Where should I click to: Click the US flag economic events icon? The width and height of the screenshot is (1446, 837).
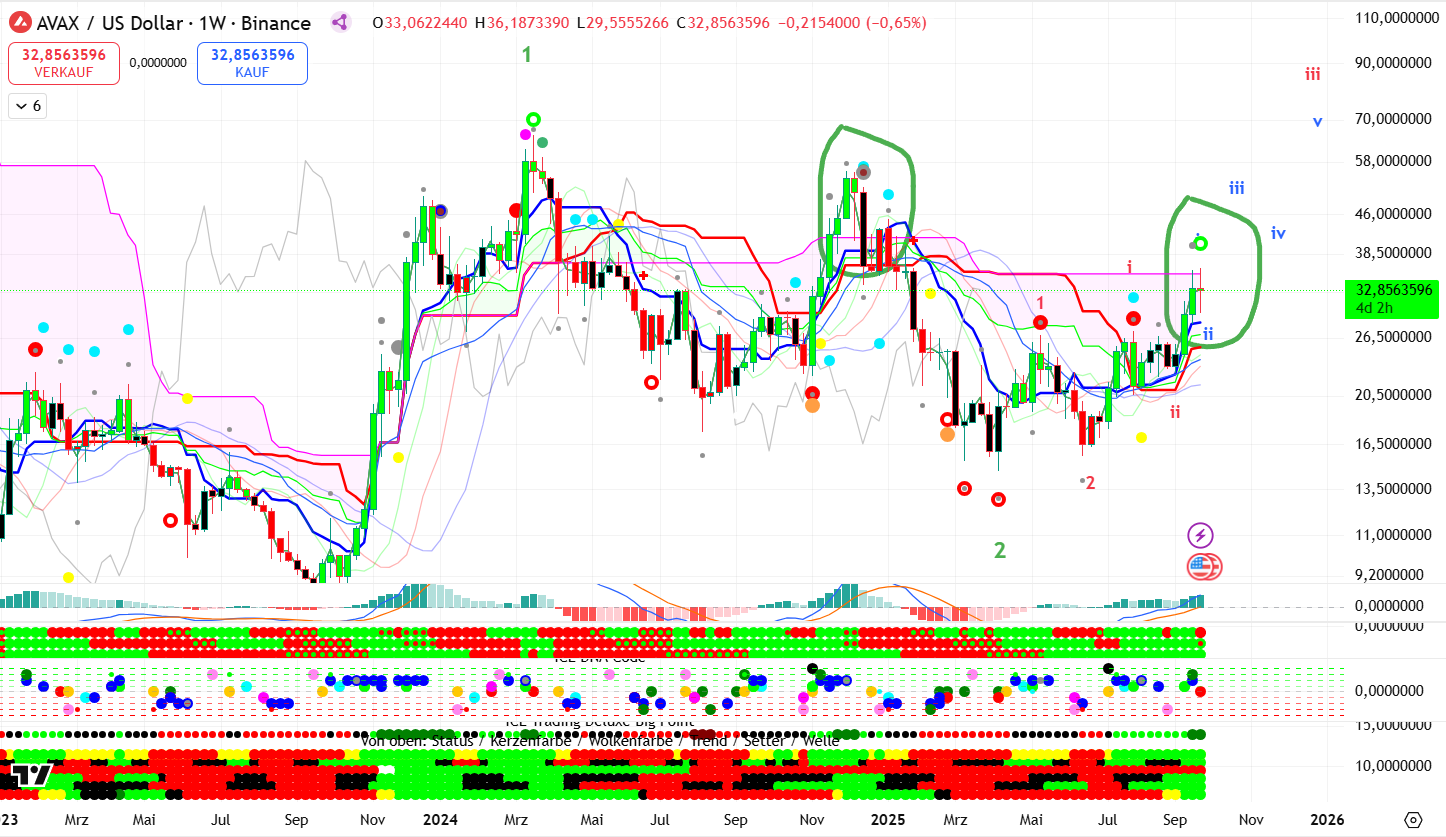tap(1203, 567)
